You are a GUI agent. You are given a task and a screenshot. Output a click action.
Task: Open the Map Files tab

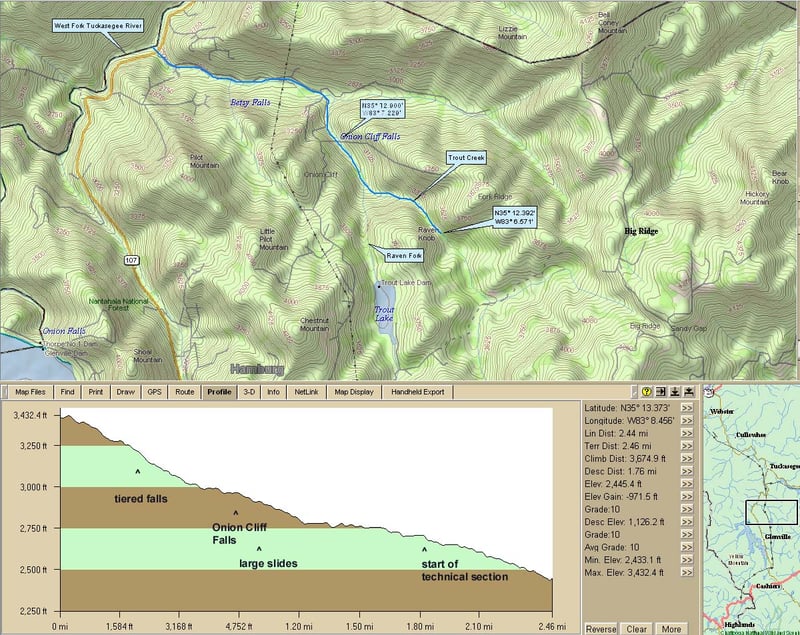[x=30, y=392]
